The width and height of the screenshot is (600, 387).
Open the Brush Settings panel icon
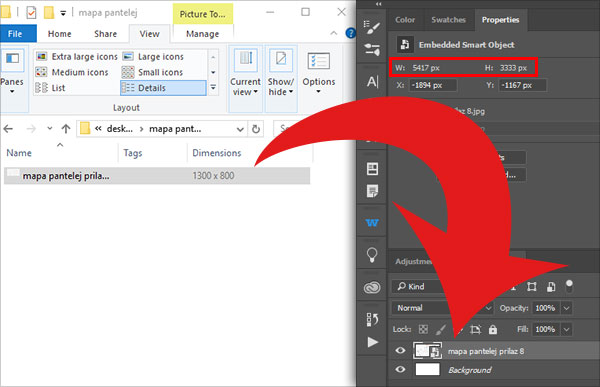pyautogui.click(x=372, y=27)
